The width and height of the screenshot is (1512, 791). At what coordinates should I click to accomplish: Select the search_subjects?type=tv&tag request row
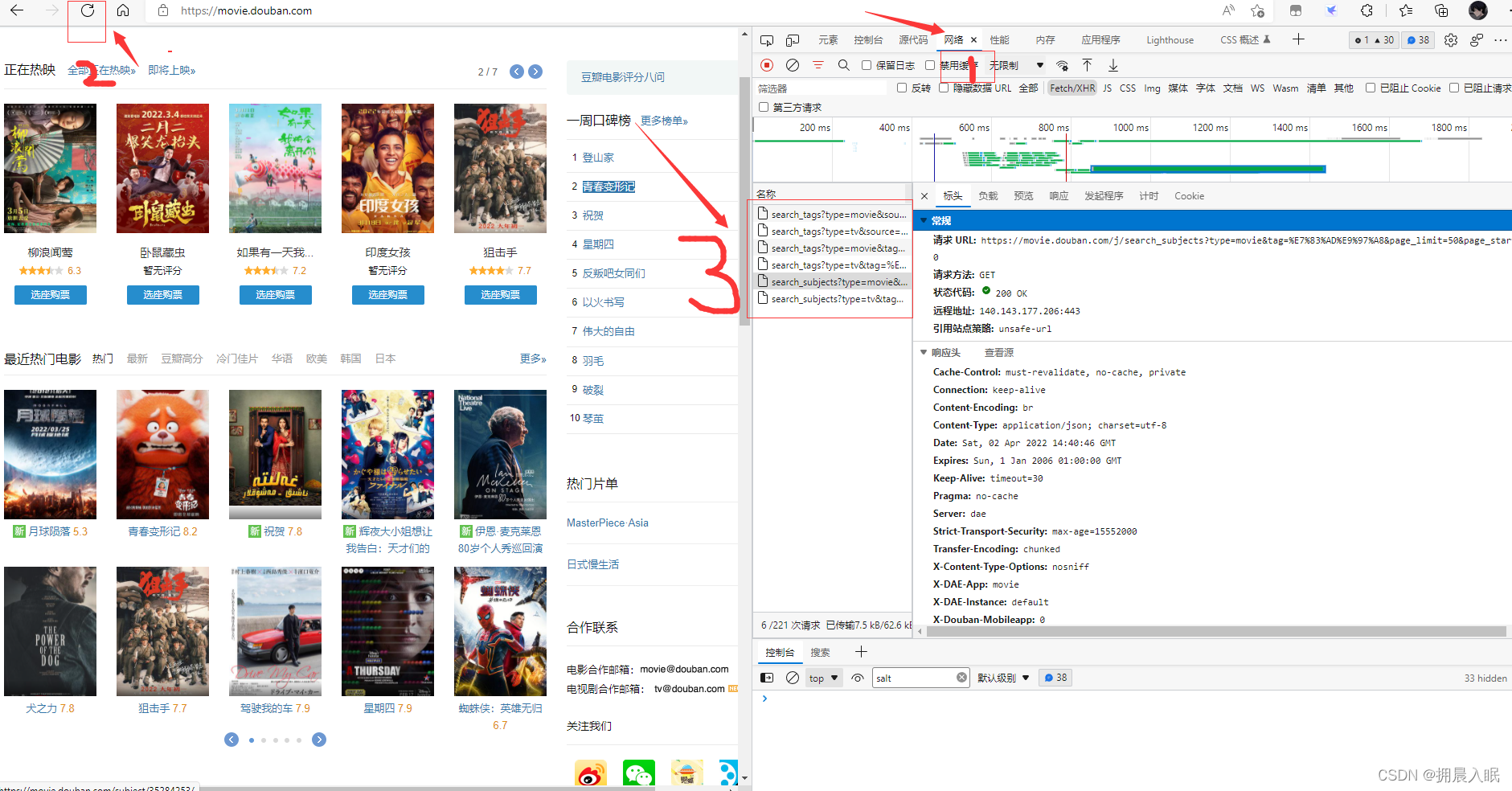(832, 299)
